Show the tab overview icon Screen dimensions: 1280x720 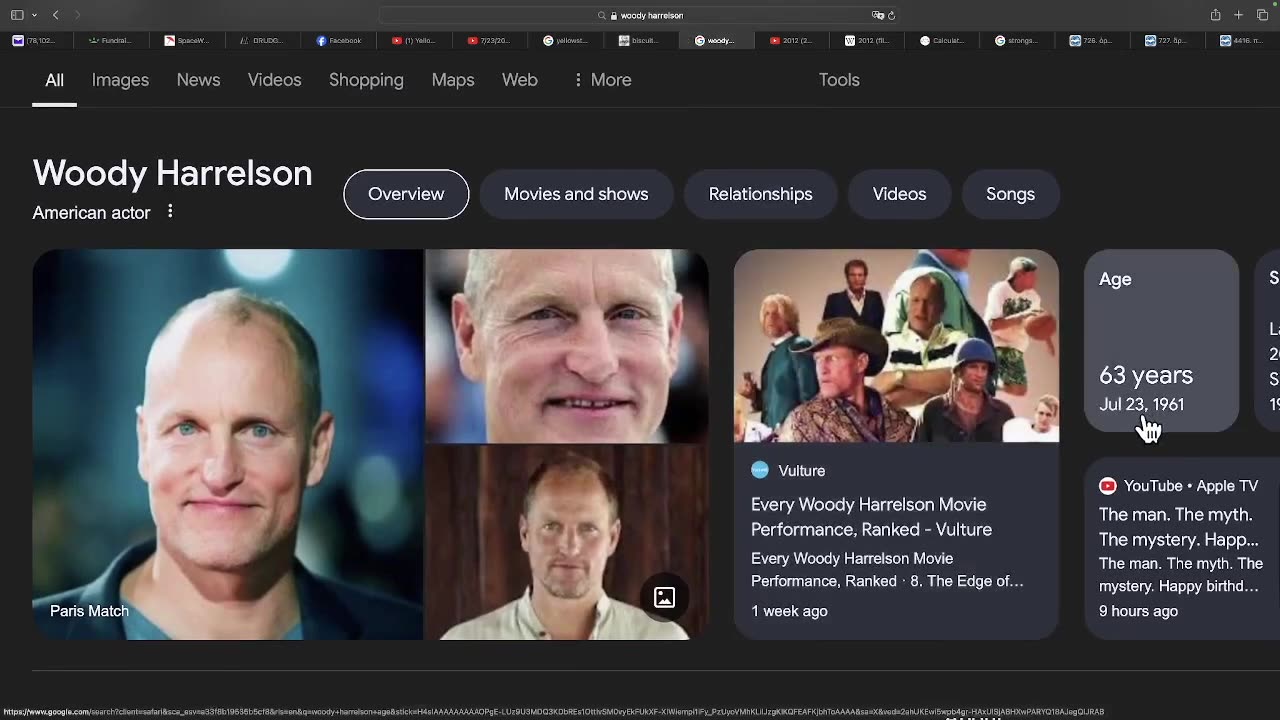1262,15
